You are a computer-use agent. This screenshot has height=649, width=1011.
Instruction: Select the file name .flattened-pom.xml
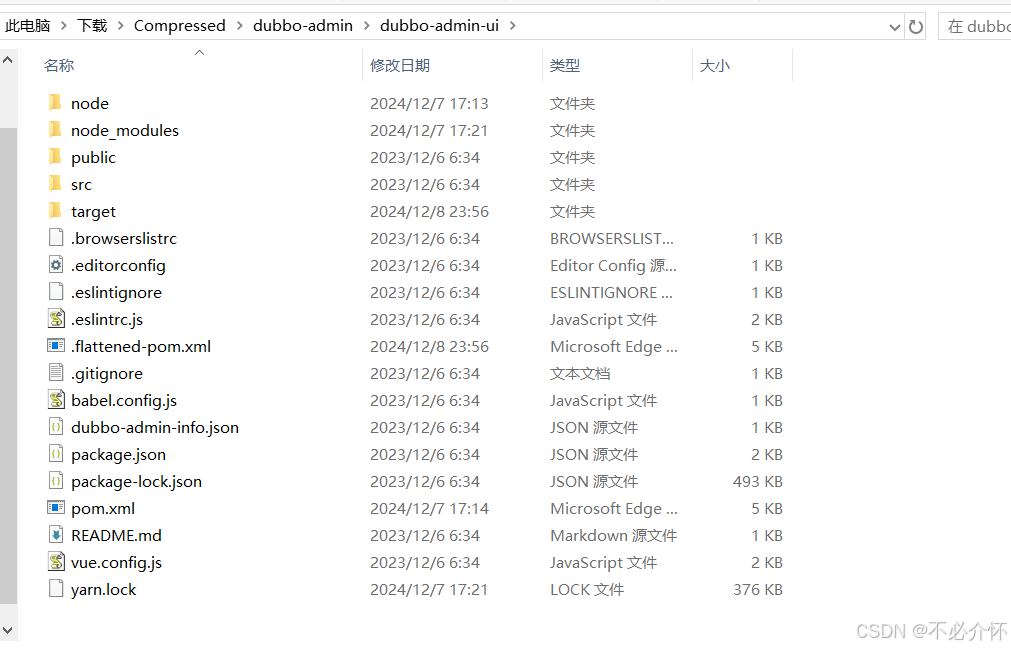click(x=141, y=347)
